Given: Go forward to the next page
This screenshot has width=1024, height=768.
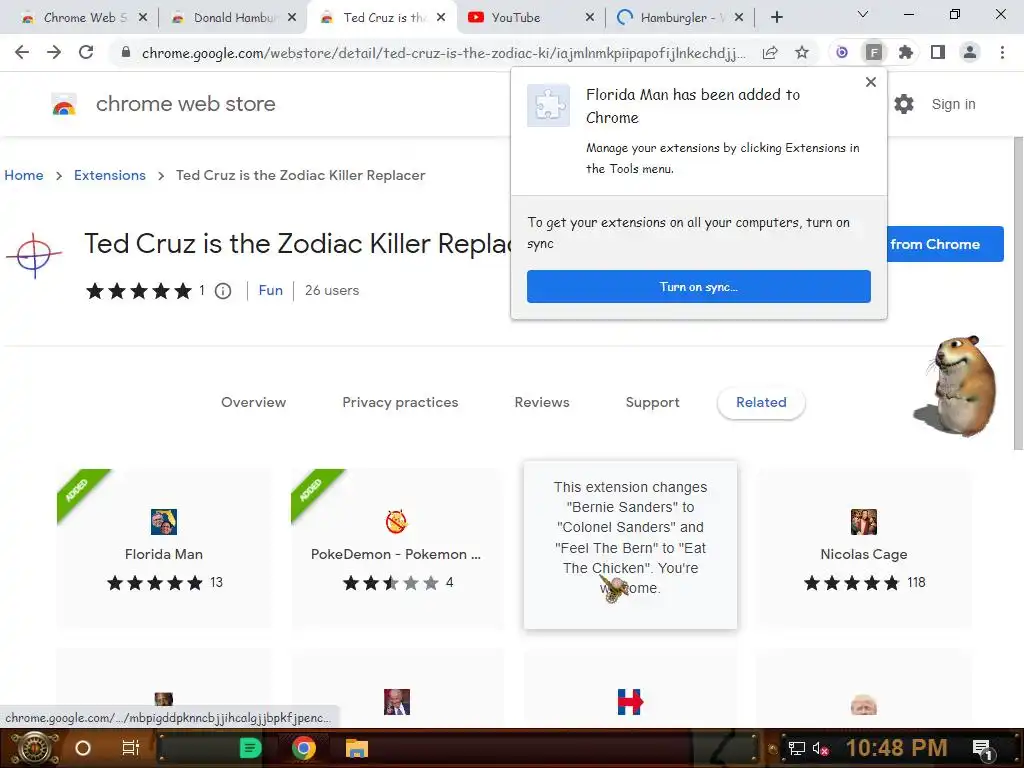Looking at the screenshot, I should point(54,52).
